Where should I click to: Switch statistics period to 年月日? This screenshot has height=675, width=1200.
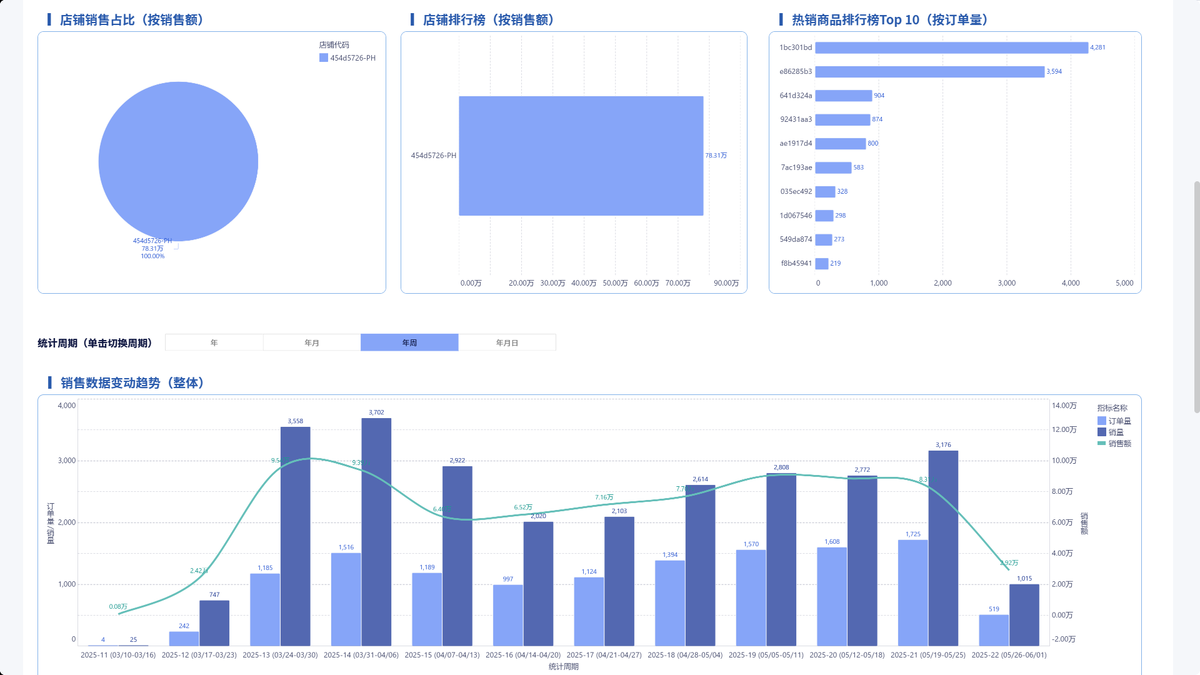pyautogui.click(x=507, y=342)
